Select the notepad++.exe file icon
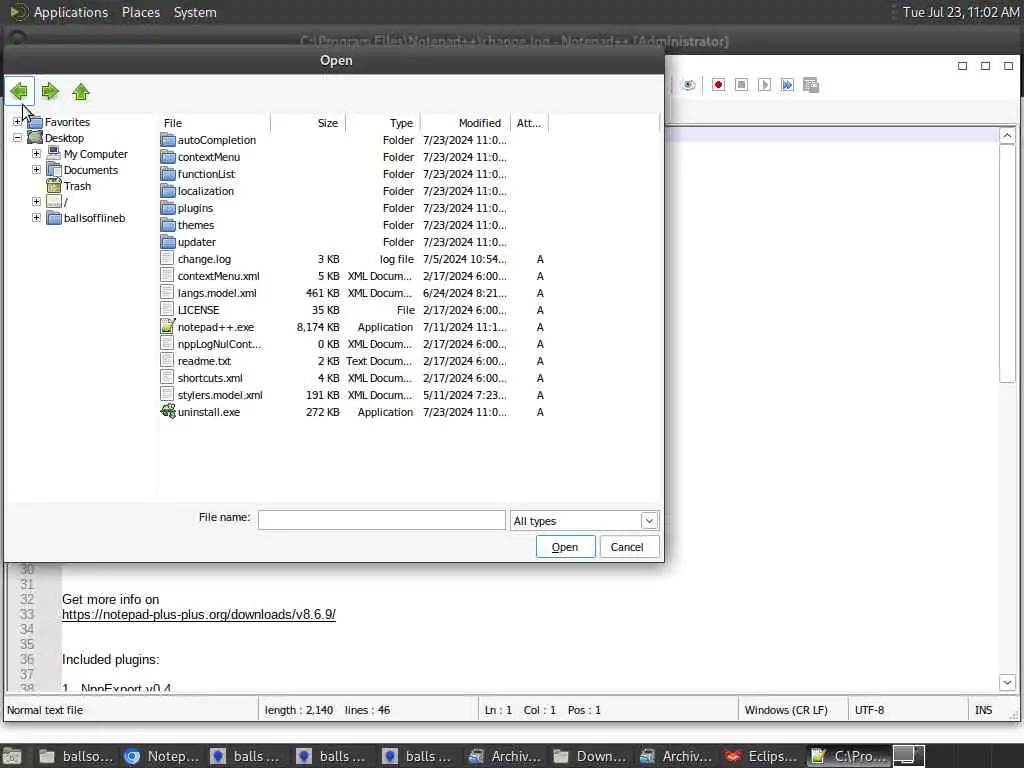 pyautogui.click(x=168, y=327)
